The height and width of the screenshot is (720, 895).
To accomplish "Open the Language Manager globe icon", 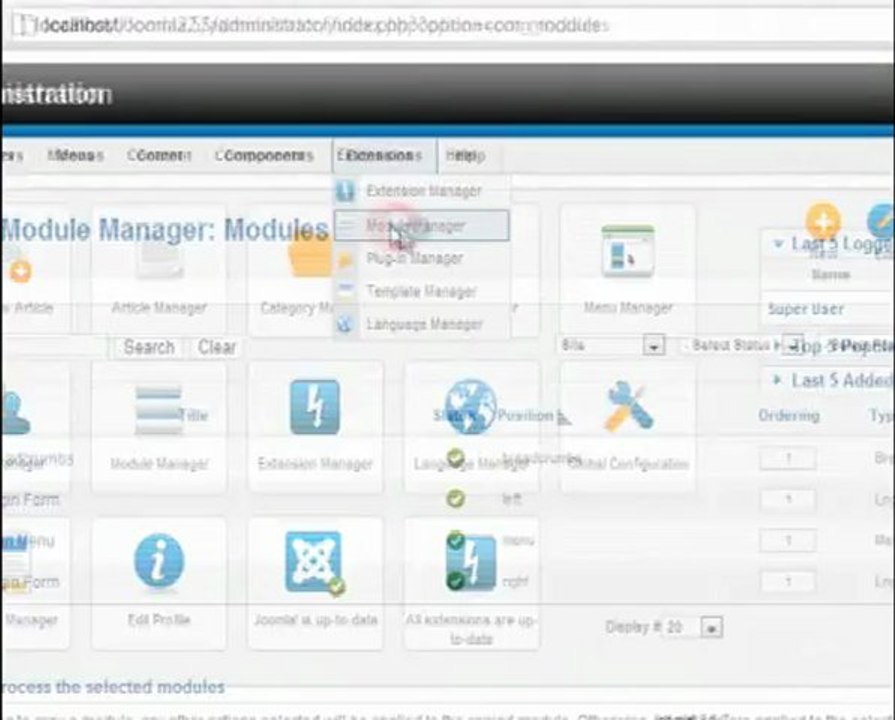I will click(470, 407).
